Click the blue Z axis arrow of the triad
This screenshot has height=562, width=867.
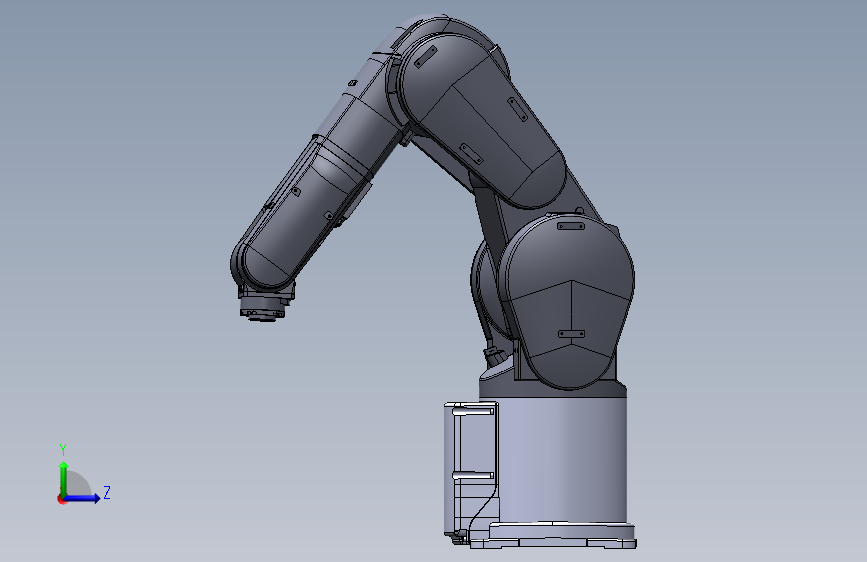coord(82,498)
